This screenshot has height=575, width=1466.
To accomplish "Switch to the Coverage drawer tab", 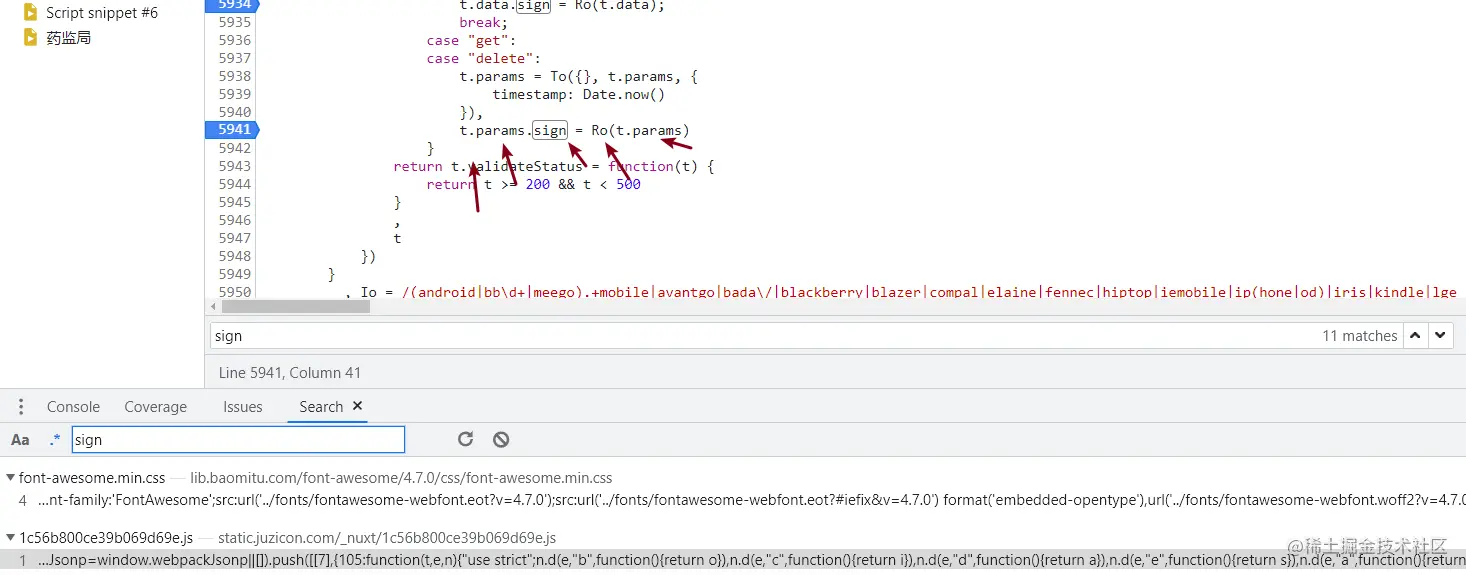I will [x=155, y=407].
